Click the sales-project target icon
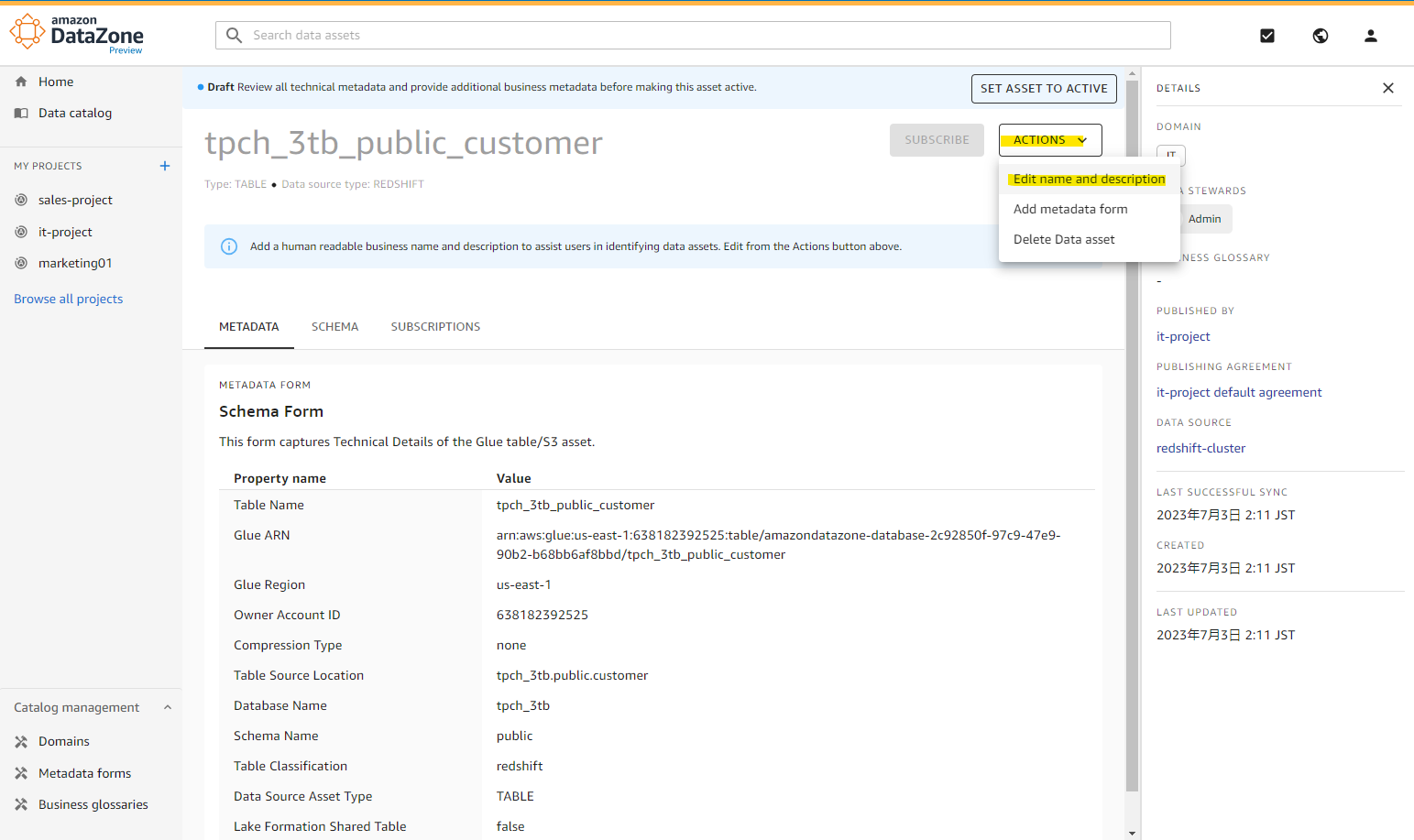The image size is (1414, 840). pos(21,200)
